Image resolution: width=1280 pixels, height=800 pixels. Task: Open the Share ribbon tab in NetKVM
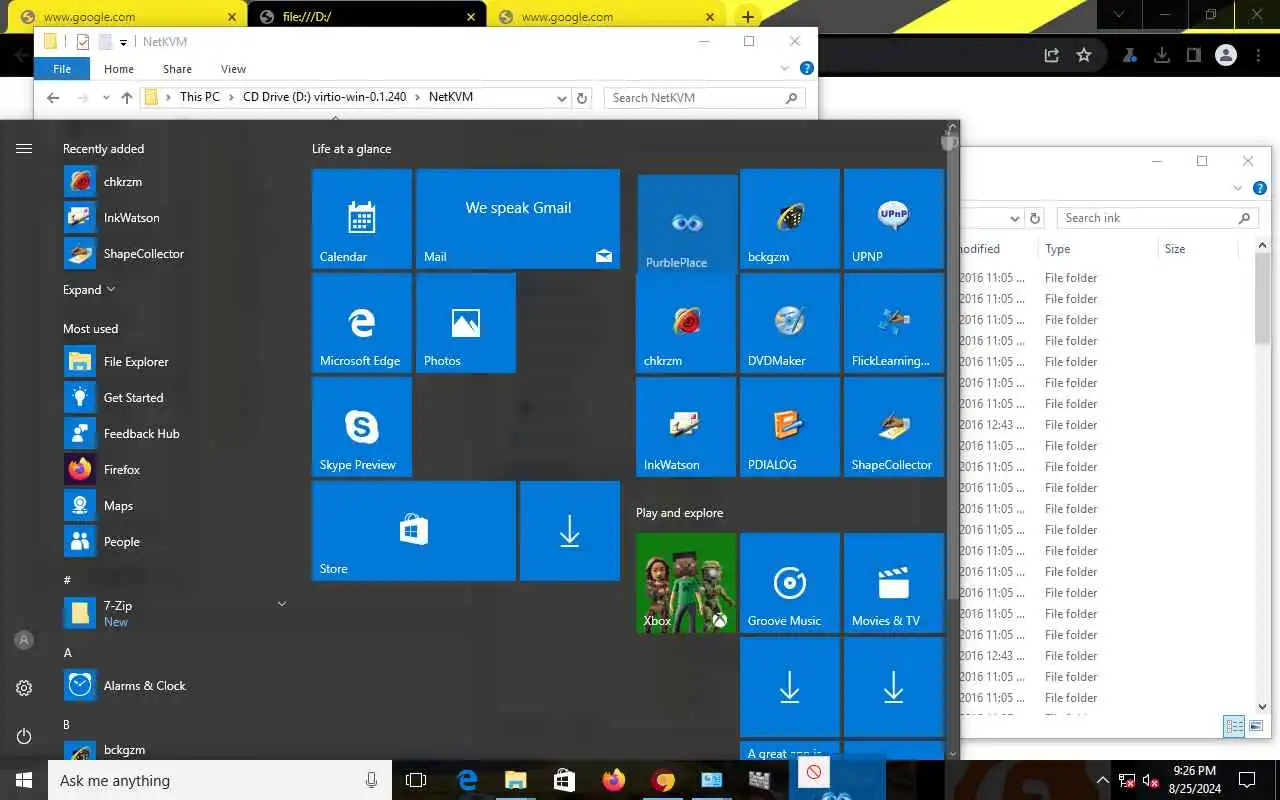[x=177, y=69]
